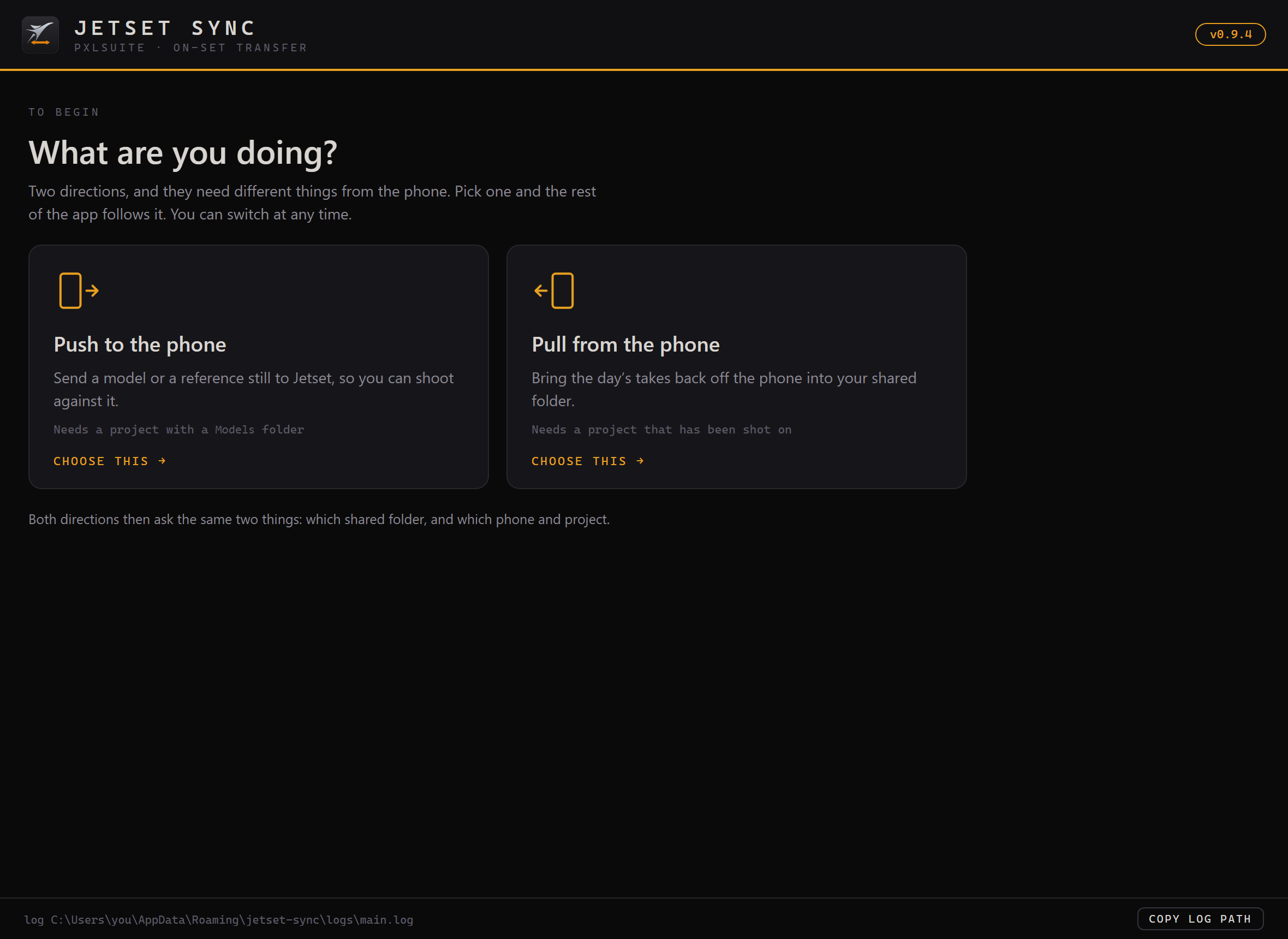1288x939 pixels.
Task: Click "Needs a project with a Models folder"
Action: 179,430
